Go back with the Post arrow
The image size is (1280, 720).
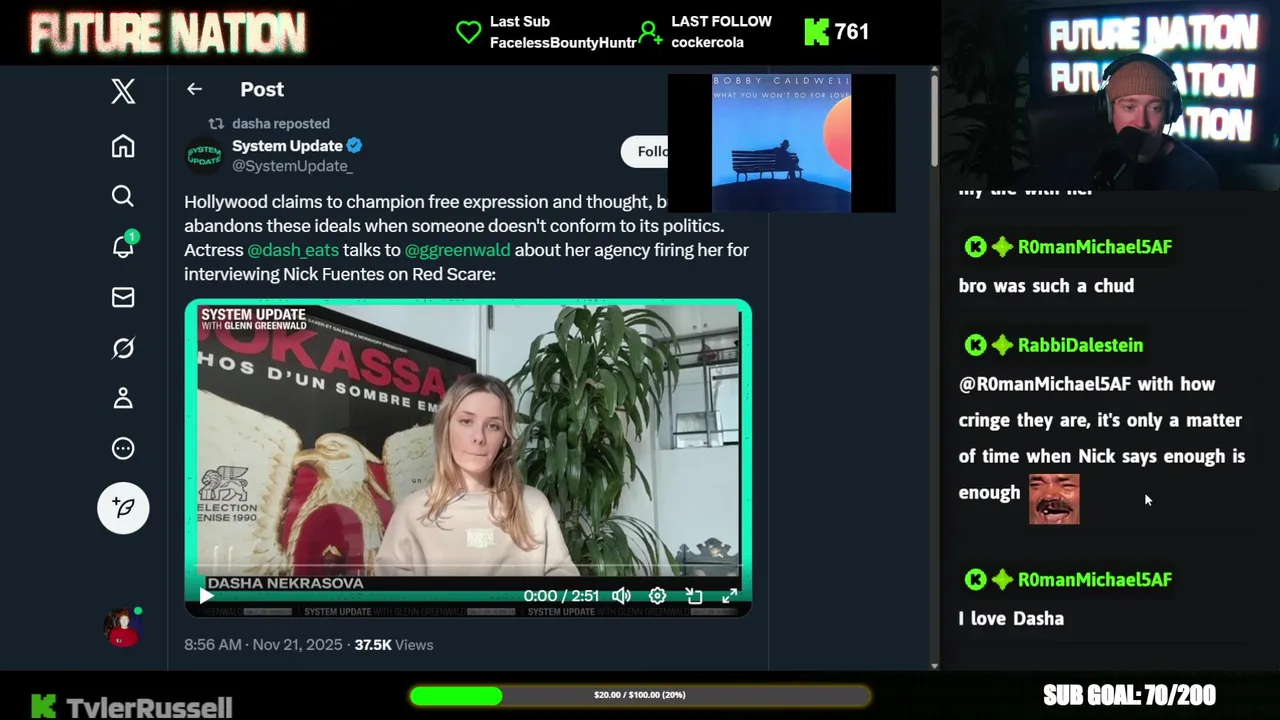click(x=194, y=89)
